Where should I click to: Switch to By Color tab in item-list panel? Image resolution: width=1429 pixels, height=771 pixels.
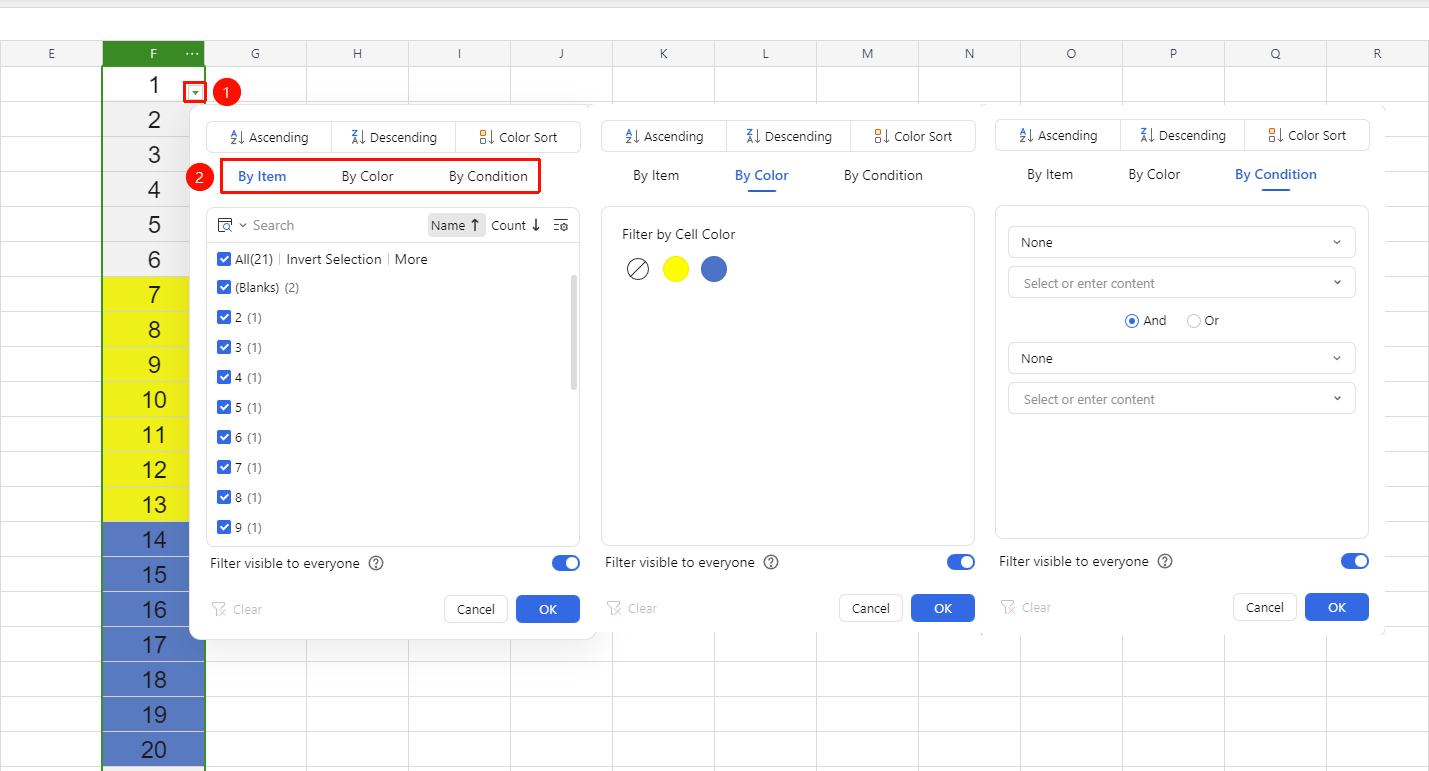[367, 176]
